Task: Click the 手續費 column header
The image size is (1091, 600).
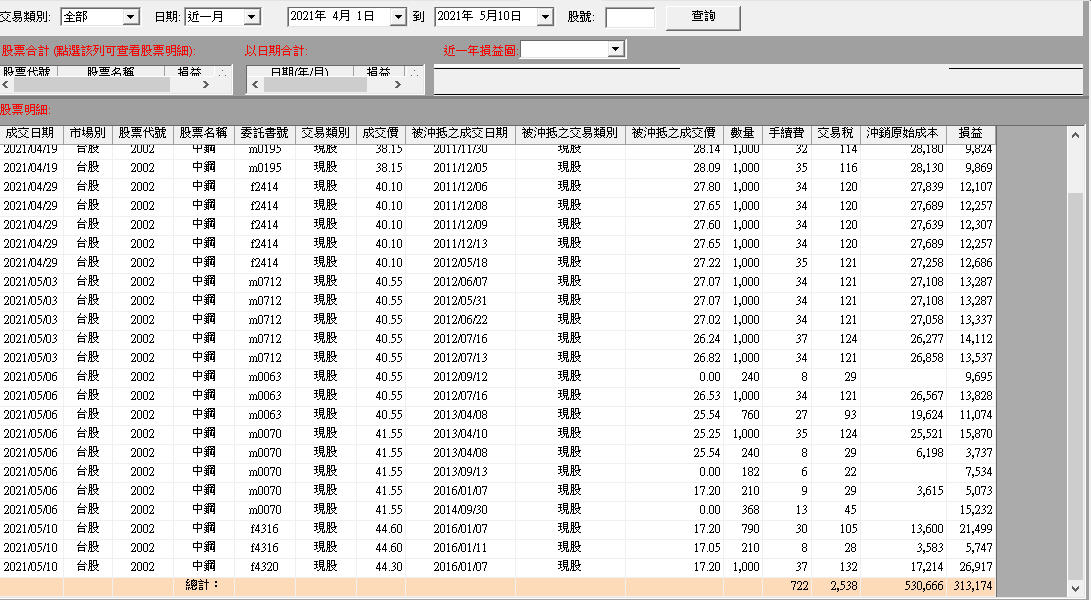Action: [786, 133]
